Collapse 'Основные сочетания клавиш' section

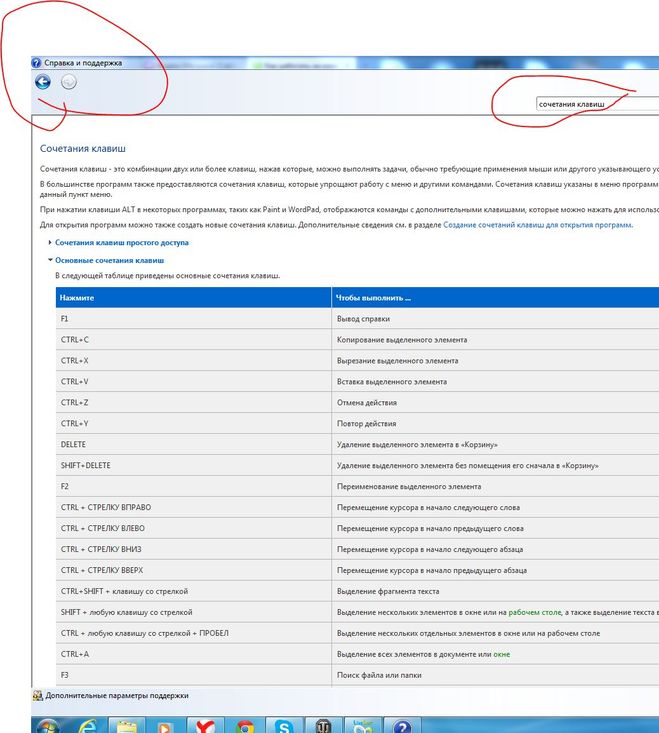coord(108,260)
